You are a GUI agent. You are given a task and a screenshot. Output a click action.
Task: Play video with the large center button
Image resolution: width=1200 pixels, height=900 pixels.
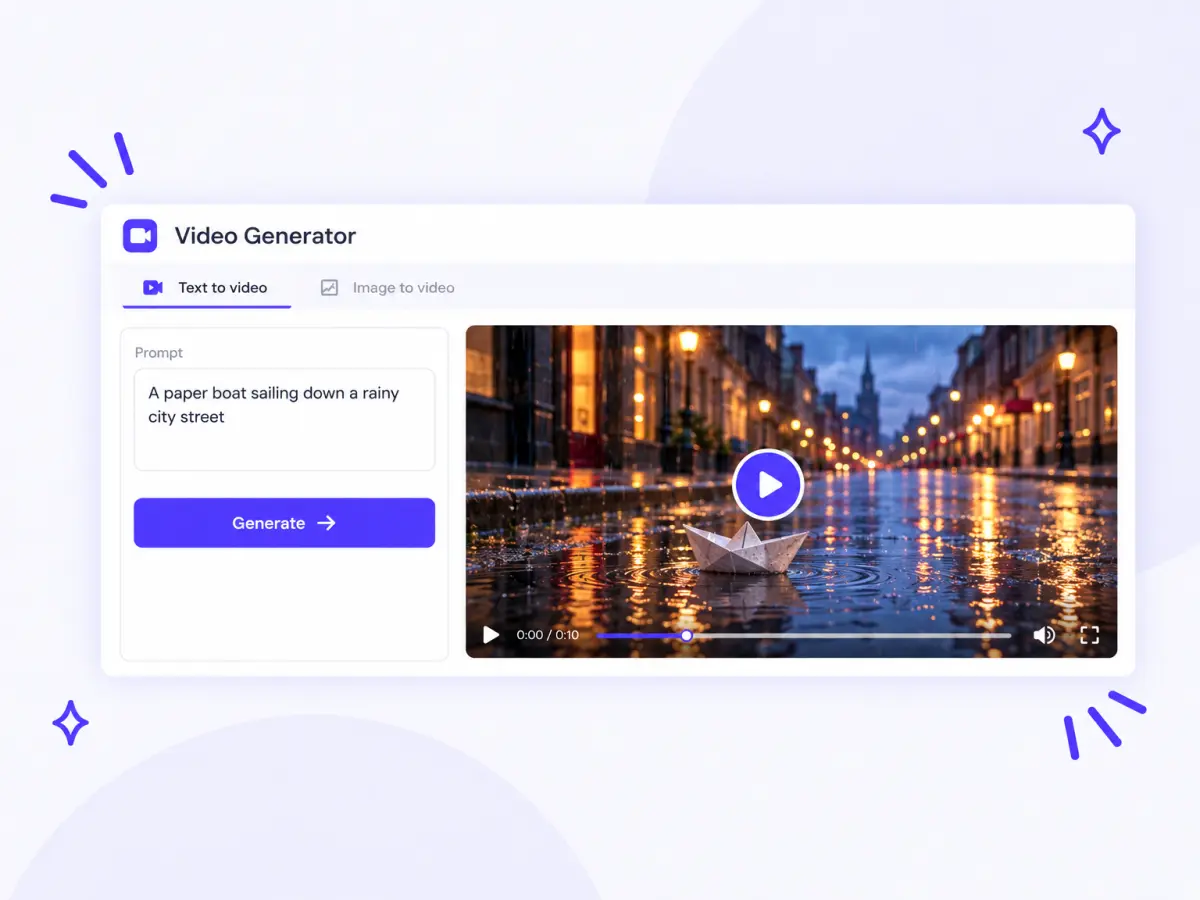click(x=768, y=485)
